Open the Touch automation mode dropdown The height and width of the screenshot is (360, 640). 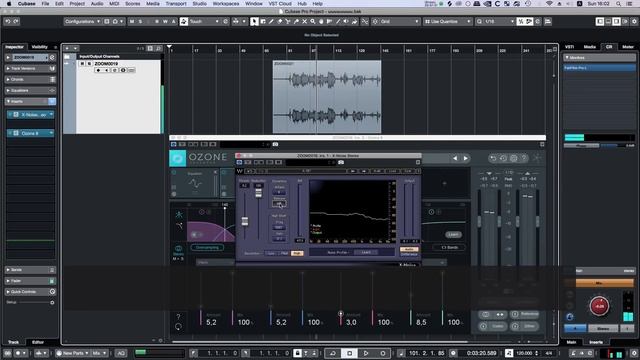pyautogui.click(x=204, y=21)
